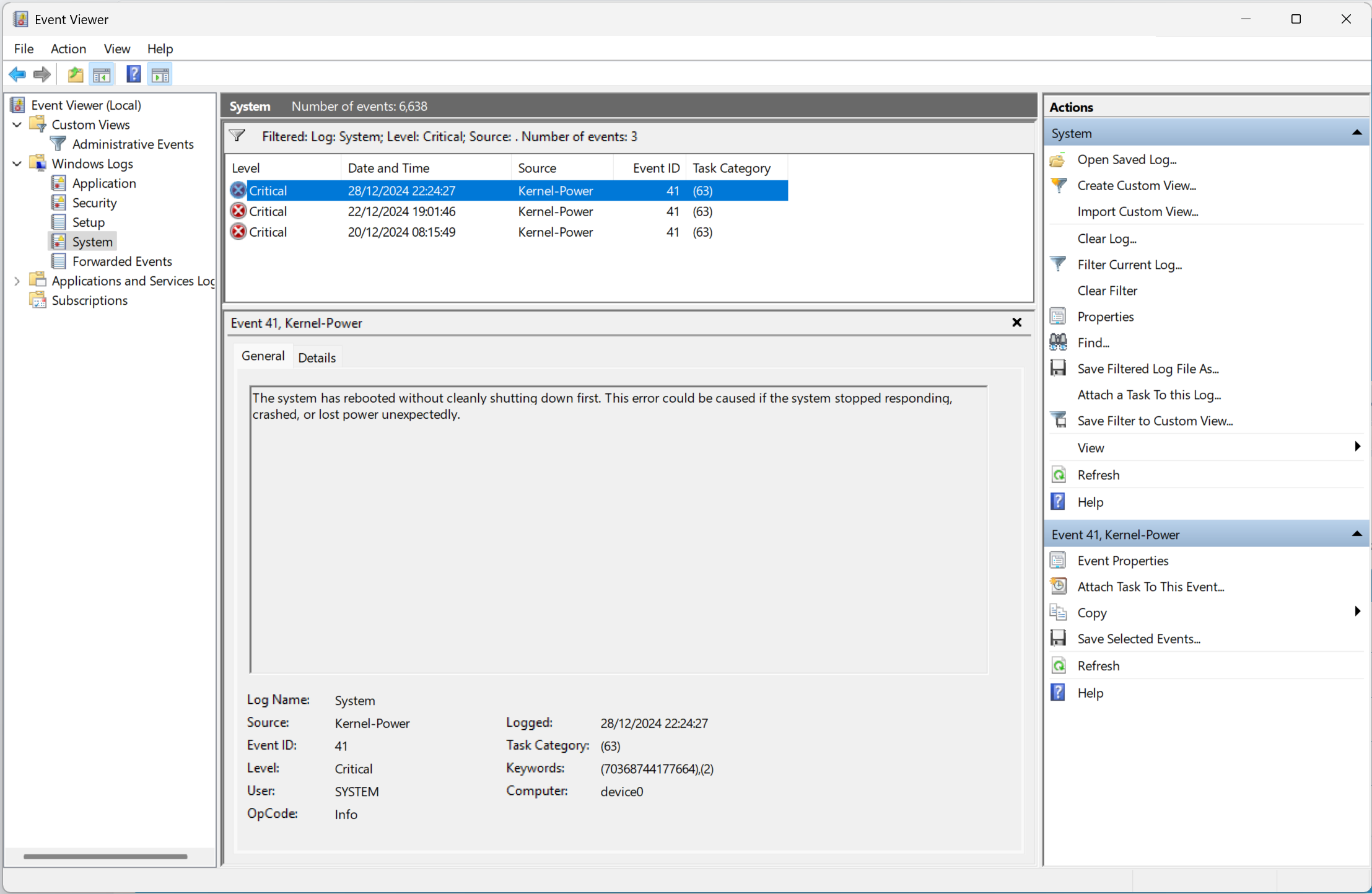Click the Filter Current Log funnel icon
1372x894 pixels.
tap(1059, 265)
